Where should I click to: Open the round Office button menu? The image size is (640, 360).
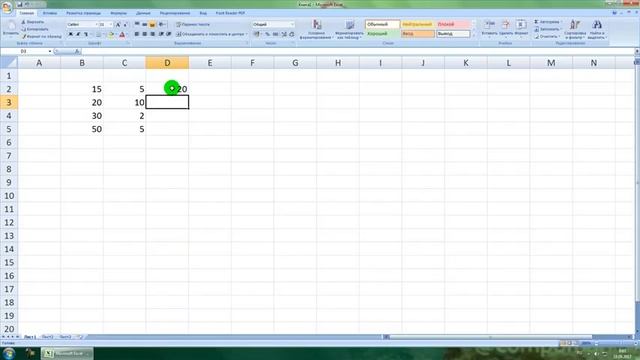(7, 7)
